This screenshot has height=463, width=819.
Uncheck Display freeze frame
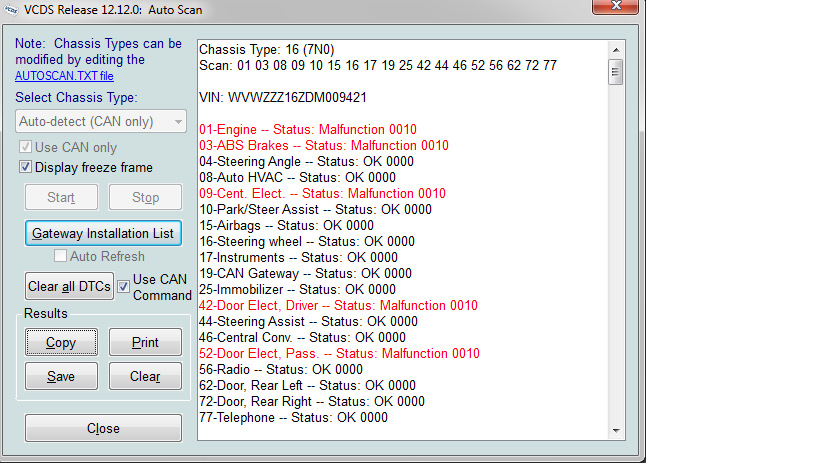(25, 167)
